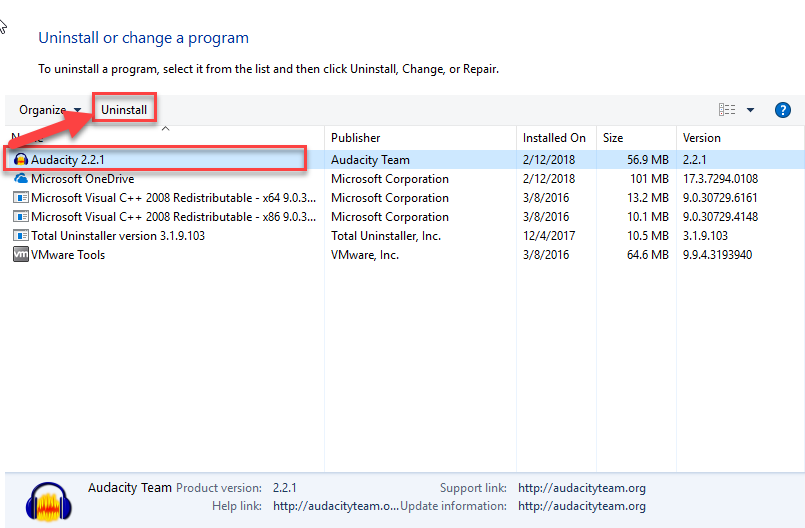Click version 9.0.30729.4148 cell
This screenshot has width=805, height=528.
tap(720, 217)
